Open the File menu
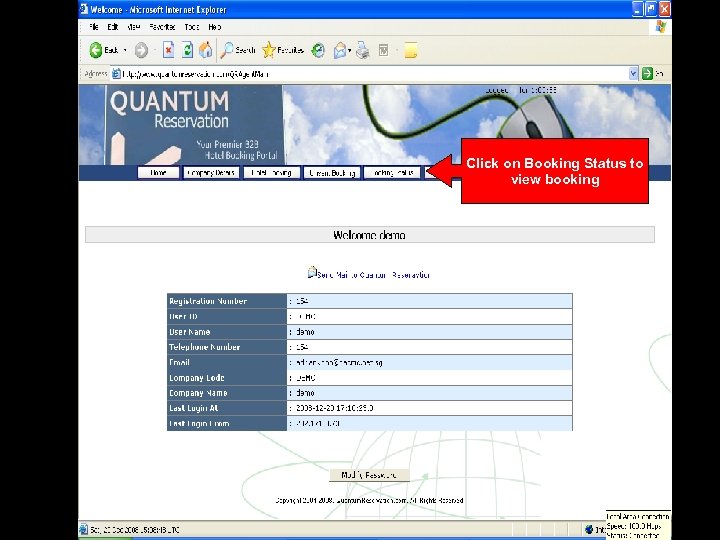 [x=94, y=27]
